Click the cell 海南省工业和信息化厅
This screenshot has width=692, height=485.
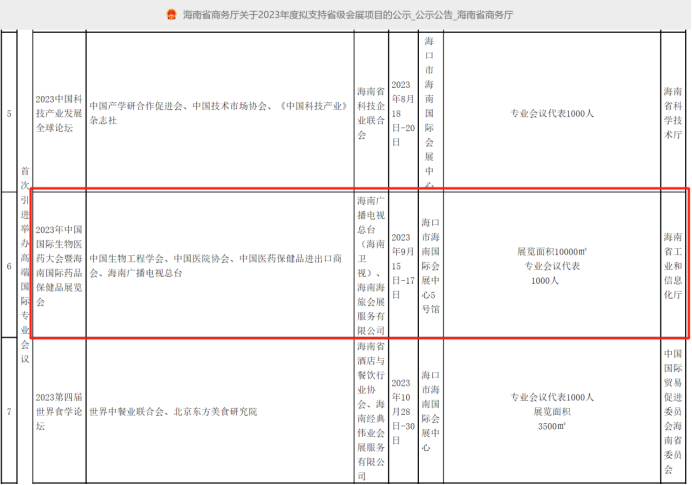coord(673,266)
